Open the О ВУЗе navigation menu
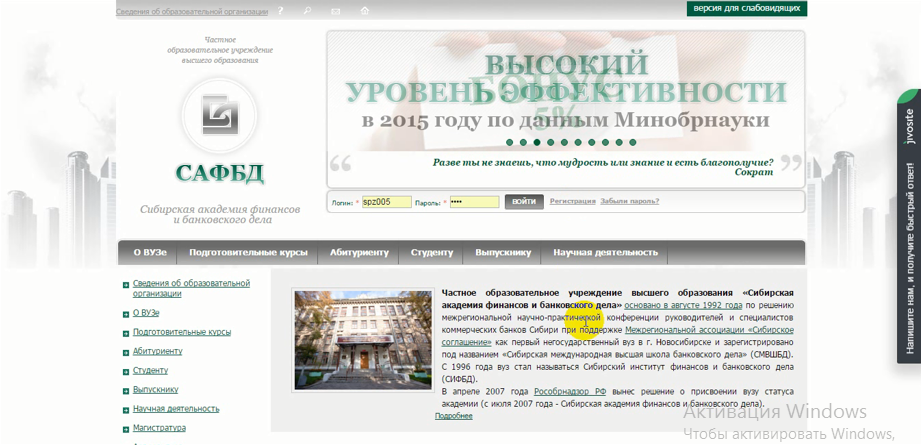 [x=150, y=252]
